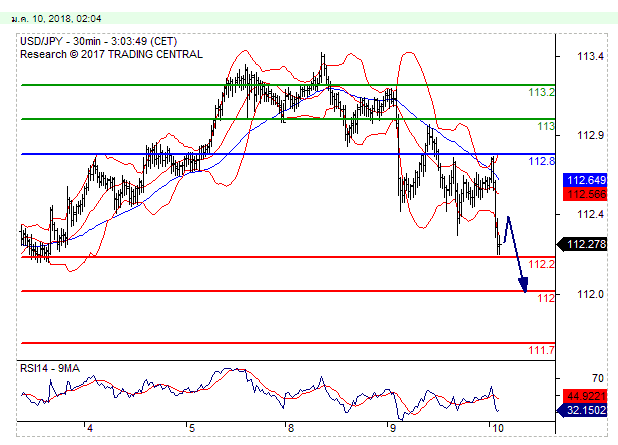Screen dimensions: 618x445
Task: Click the RSI 70 level label
Action: [x=598, y=378]
